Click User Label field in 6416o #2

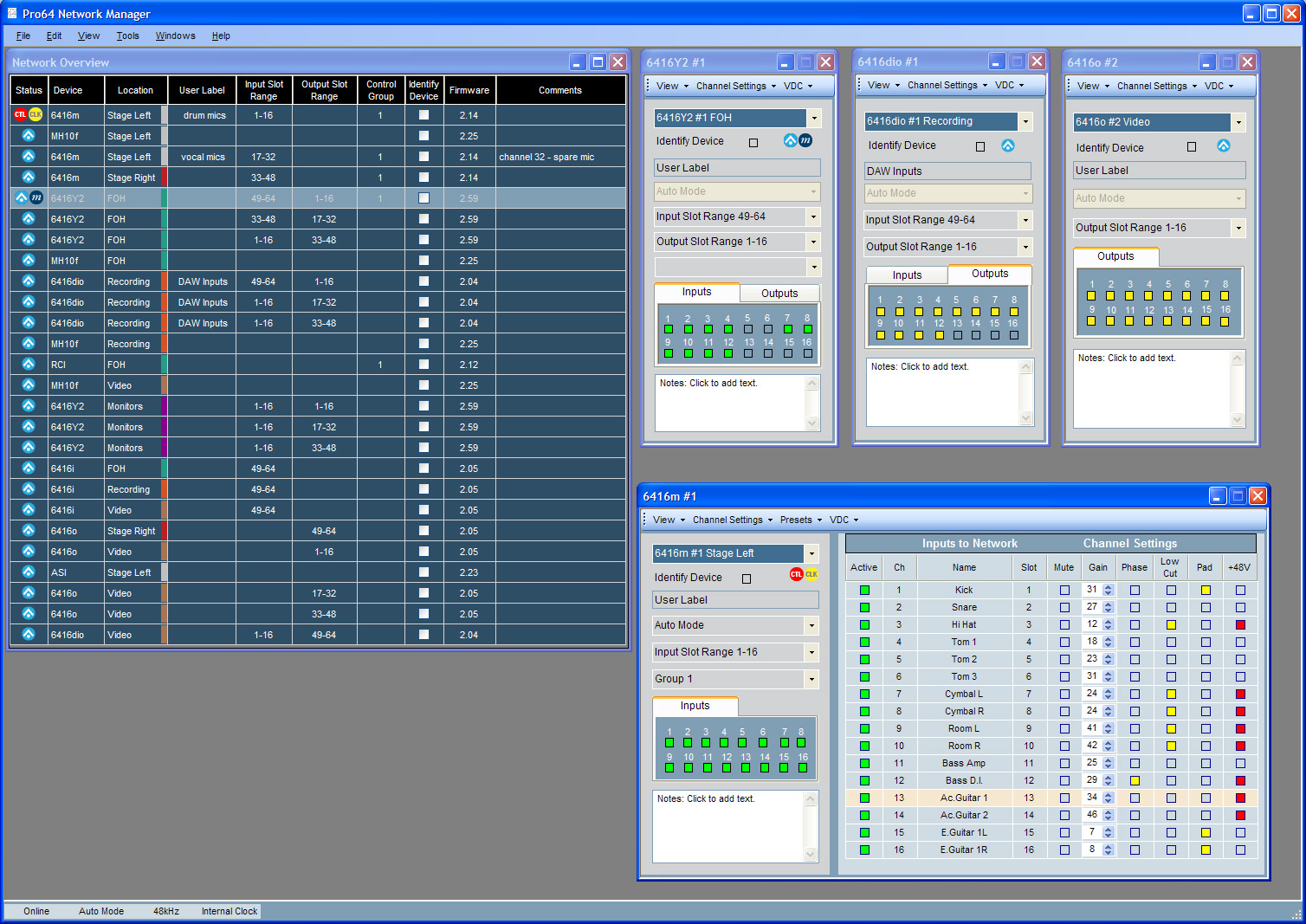[x=1159, y=171]
